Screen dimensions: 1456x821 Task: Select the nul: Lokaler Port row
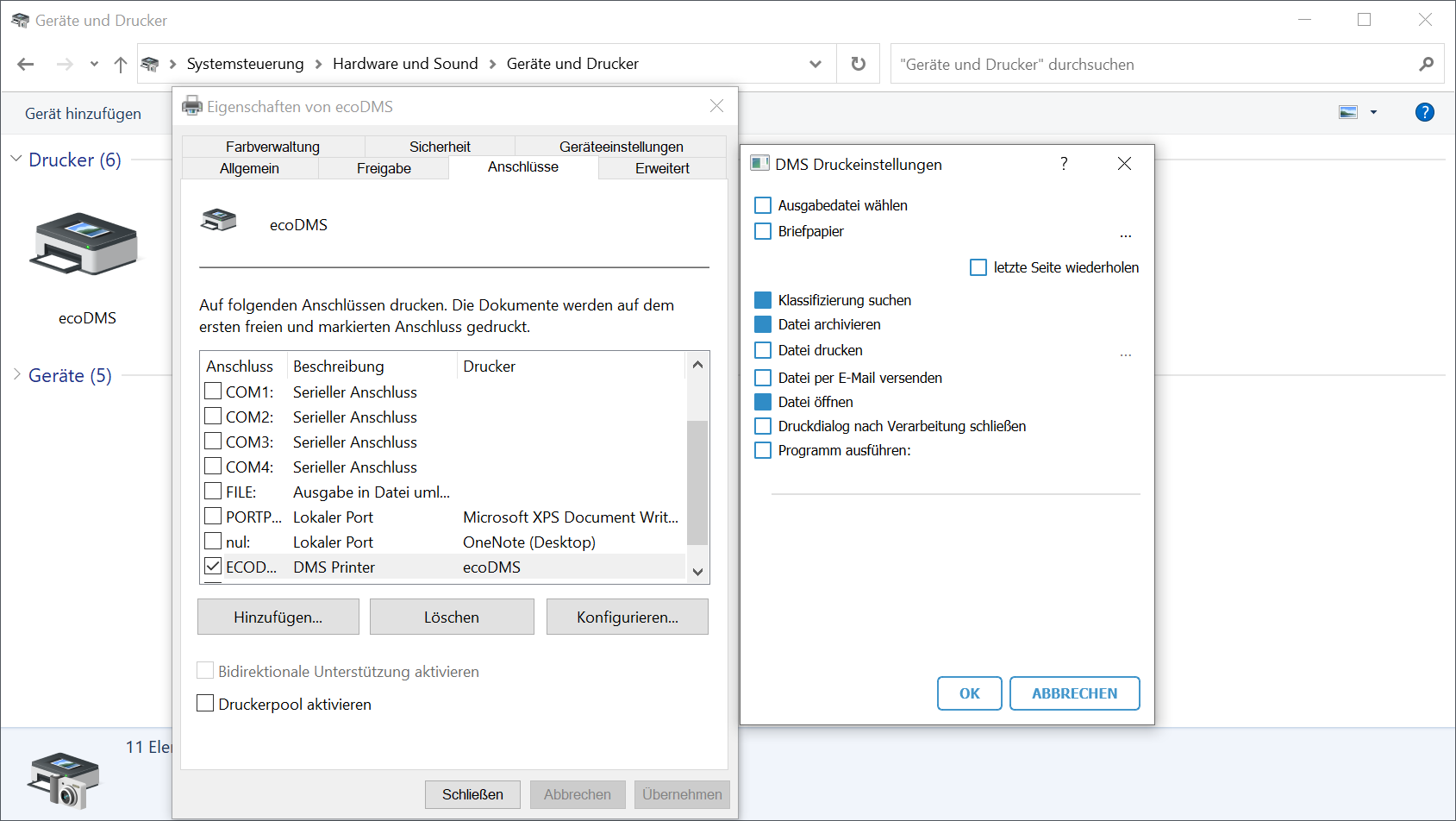click(444, 542)
